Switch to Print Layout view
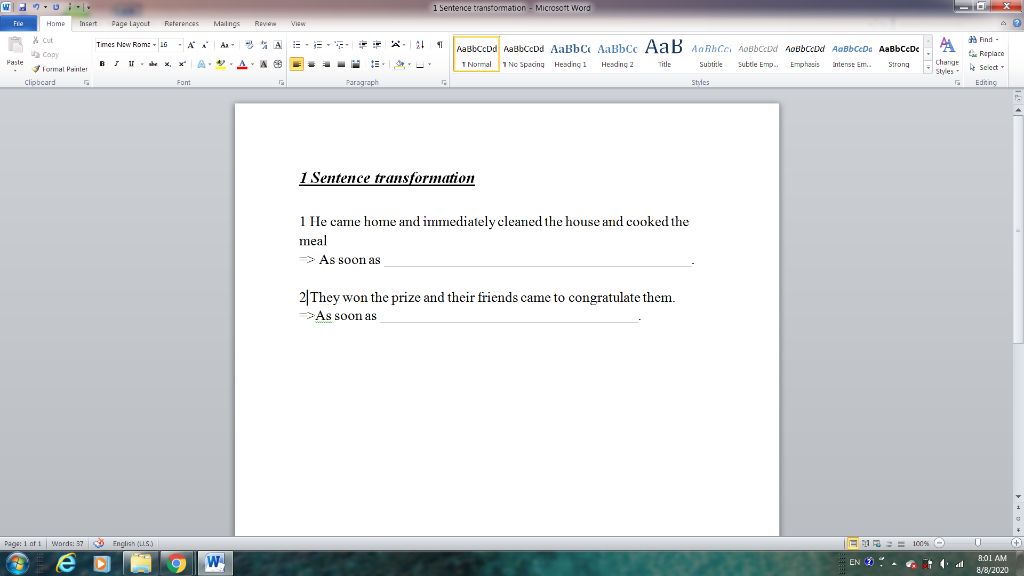1024x576 pixels. coord(853,543)
